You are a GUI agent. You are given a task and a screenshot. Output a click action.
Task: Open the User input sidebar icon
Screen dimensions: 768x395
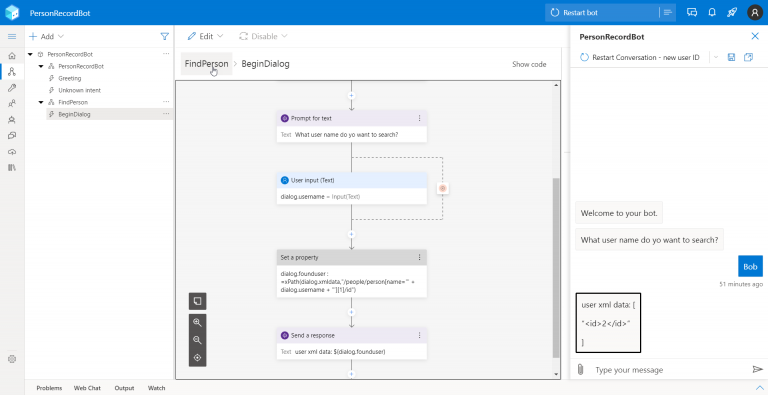click(x=12, y=103)
